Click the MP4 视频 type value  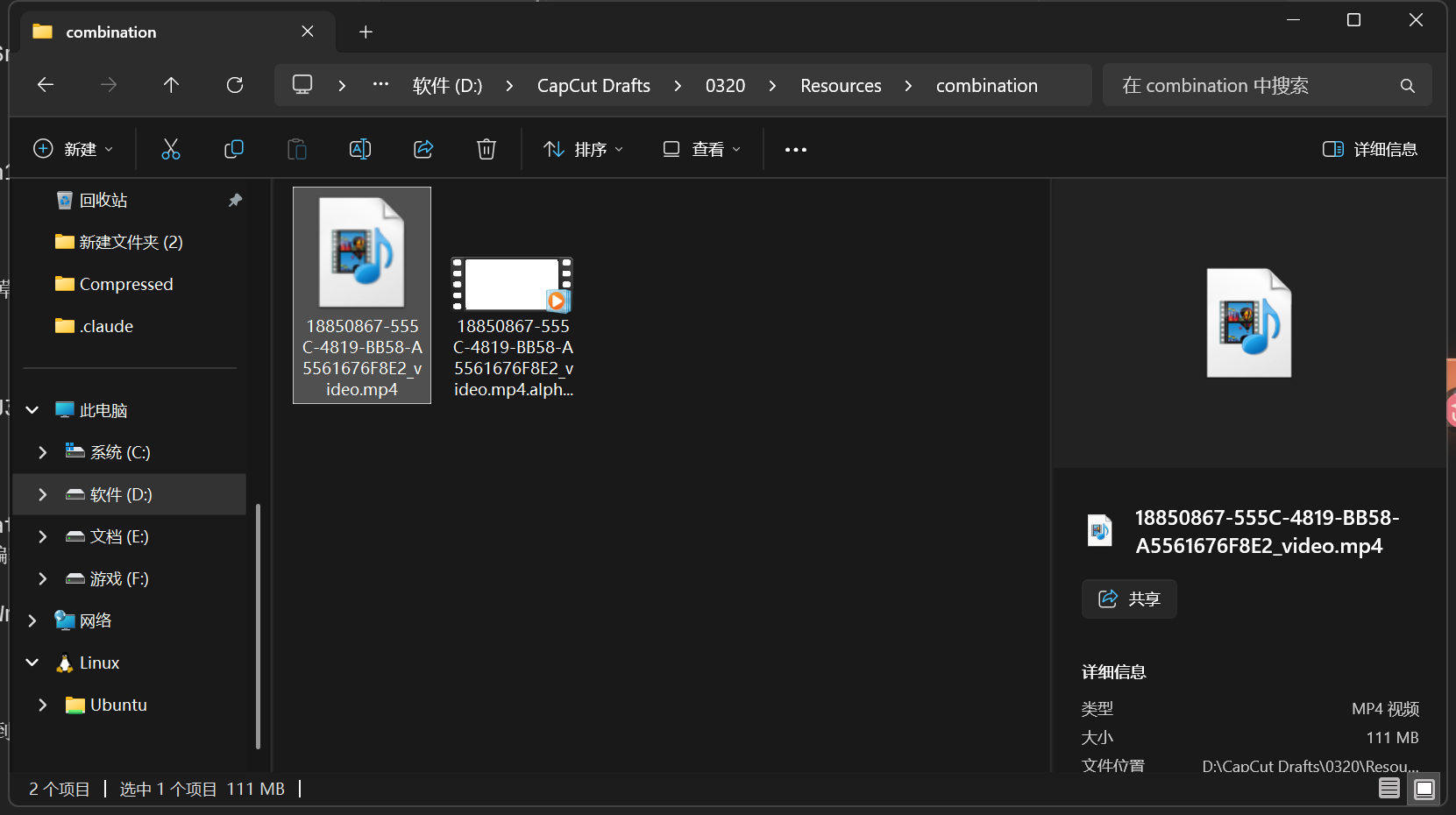[1385, 709]
